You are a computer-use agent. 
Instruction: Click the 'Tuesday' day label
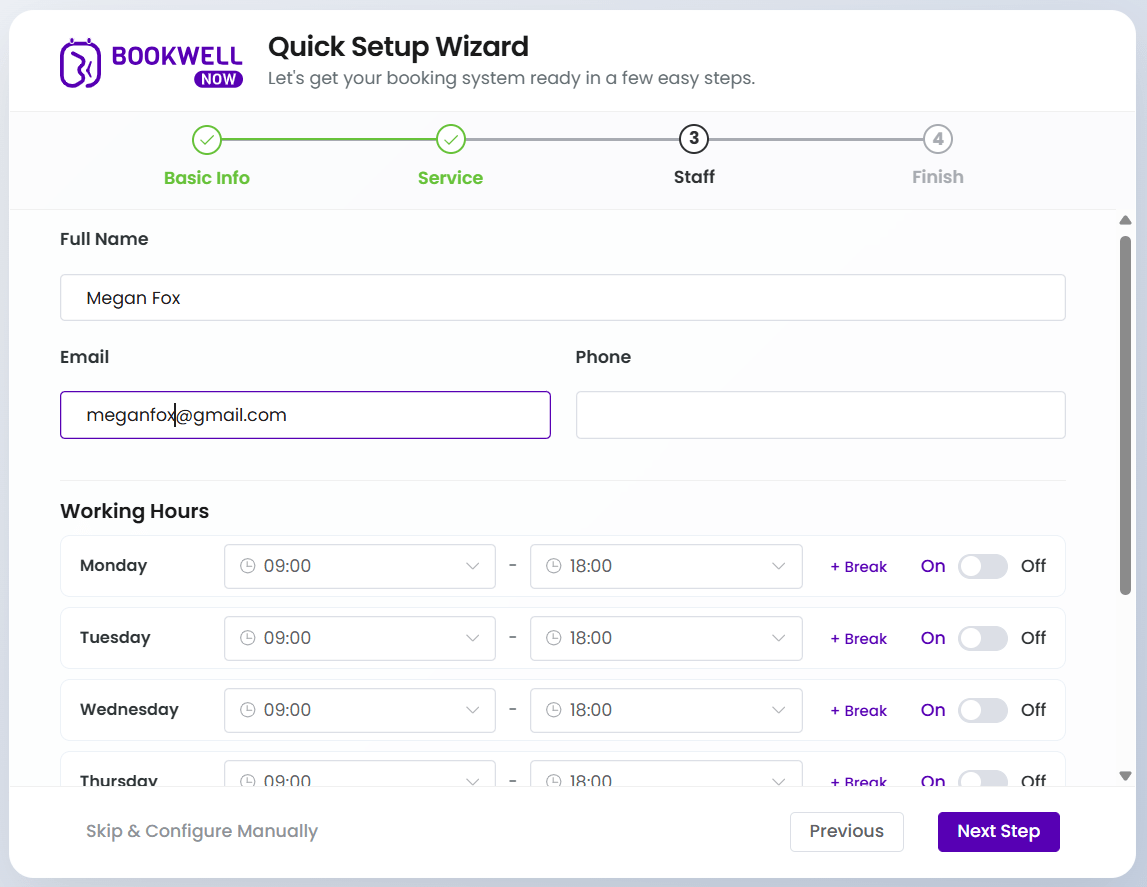click(115, 638)
